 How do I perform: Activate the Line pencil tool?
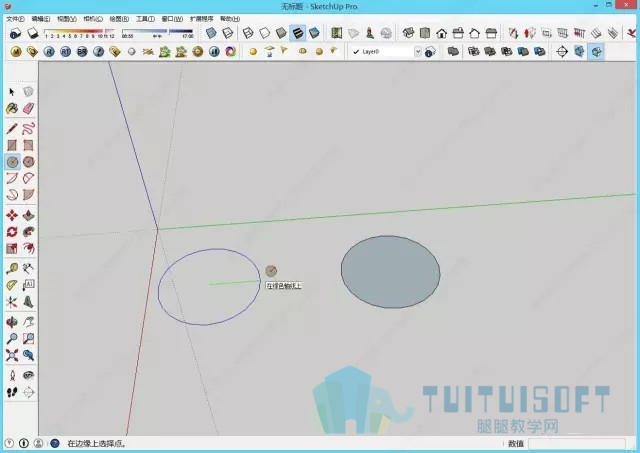click(x=12, y=129)
